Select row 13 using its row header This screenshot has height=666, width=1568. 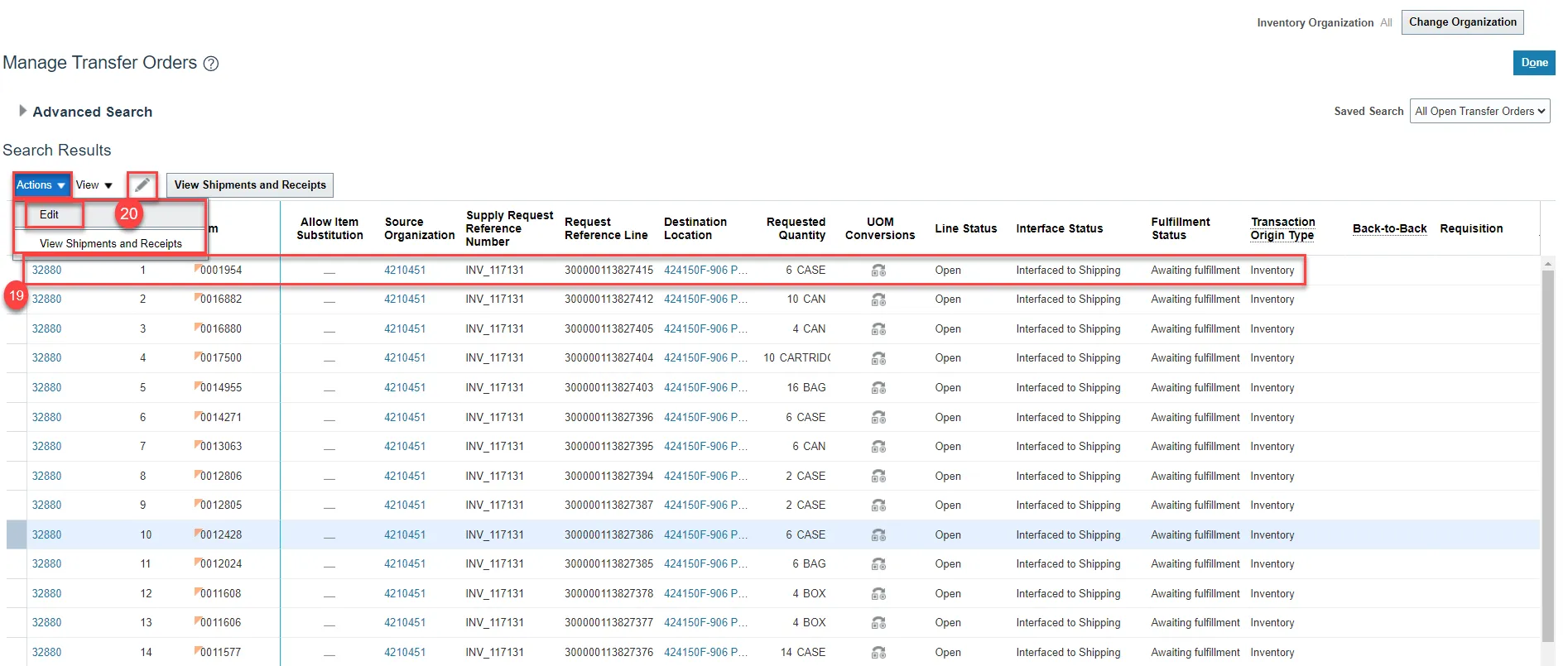point(17,623)
